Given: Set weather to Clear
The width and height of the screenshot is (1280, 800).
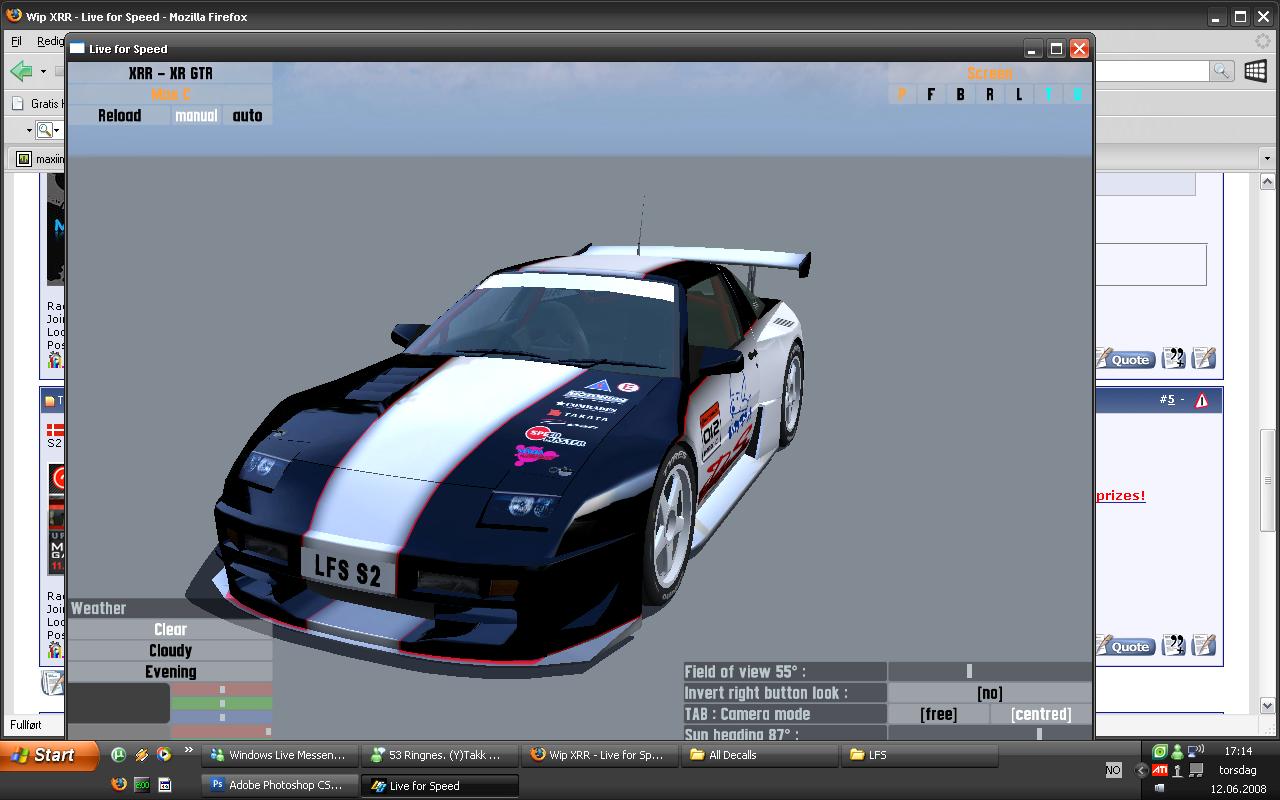Looking at the screenshot, I should coord(170,629).
